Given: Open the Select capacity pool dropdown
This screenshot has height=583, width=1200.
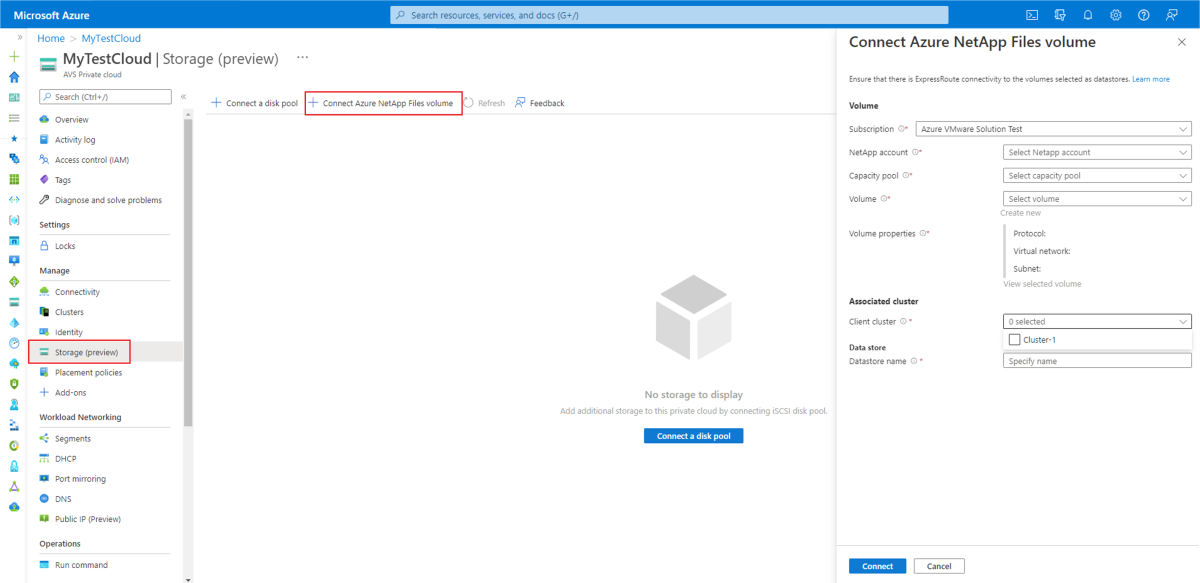Looking at the screenshot, I should [1097, 175].
